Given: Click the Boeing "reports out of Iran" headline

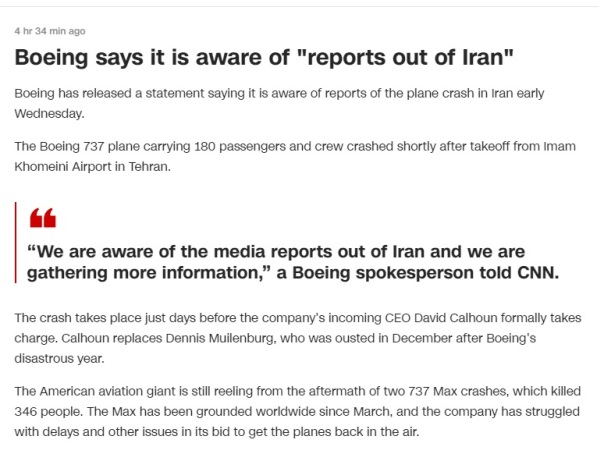Looking at the screenshot, I should tap(264, 57).
